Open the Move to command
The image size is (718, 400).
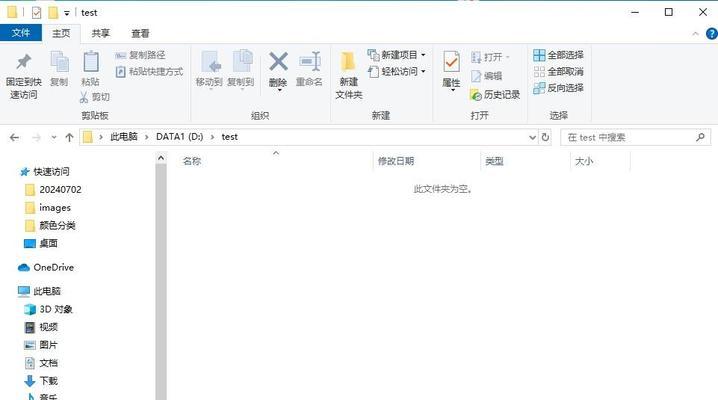click(209, 69)
